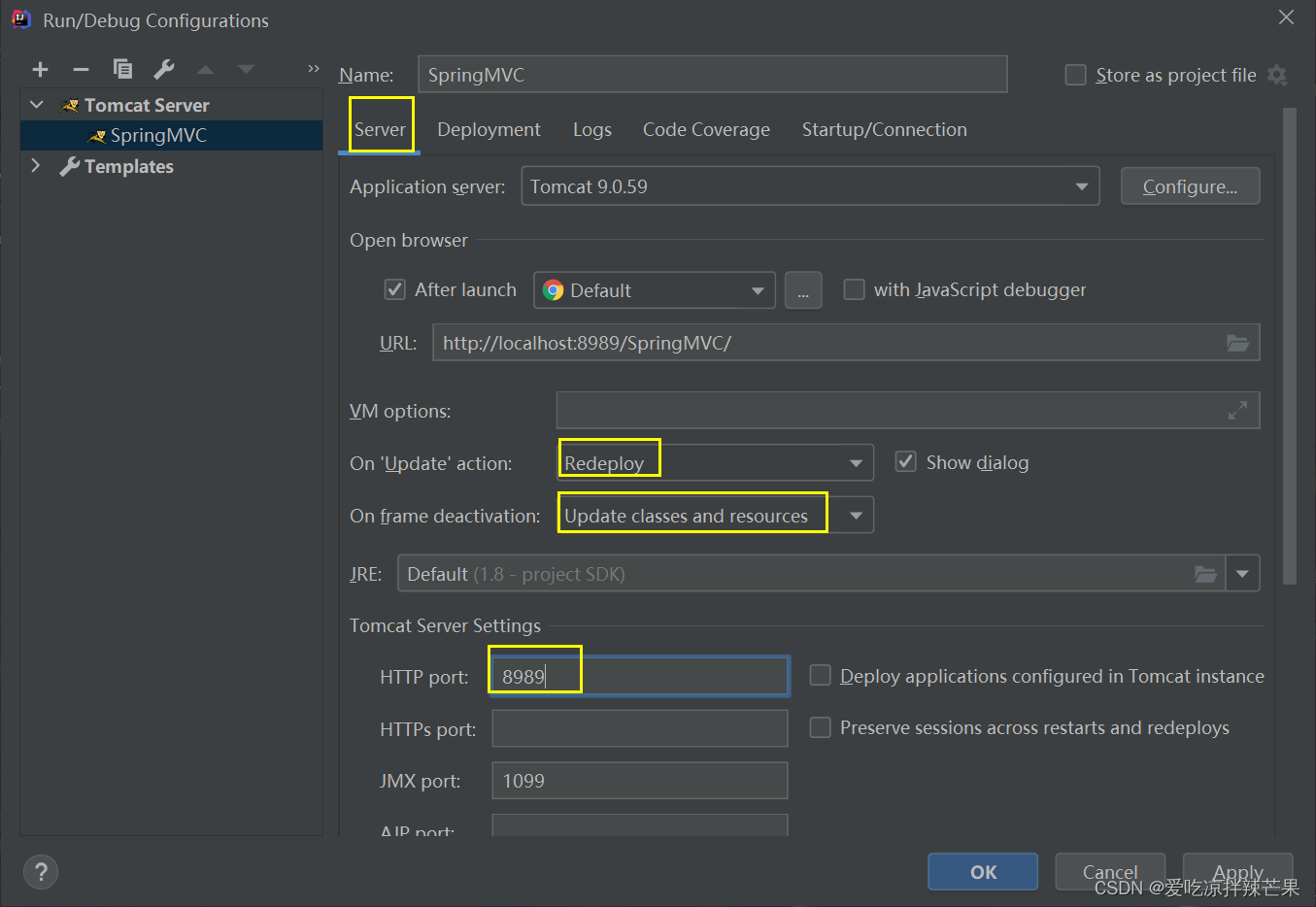Add a new run configuration with plus icon

tap(40, 69)
